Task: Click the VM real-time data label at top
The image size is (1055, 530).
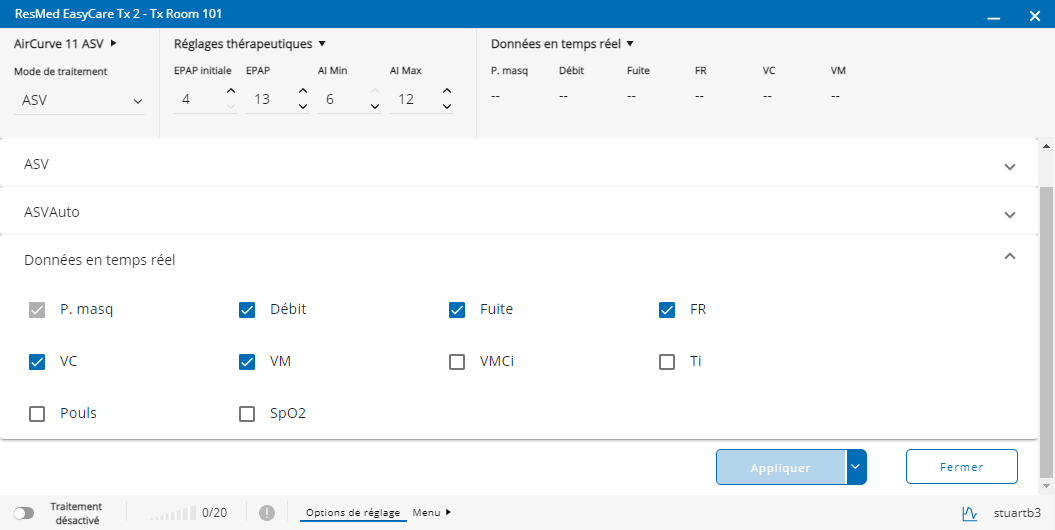Action: pos(838,70)
